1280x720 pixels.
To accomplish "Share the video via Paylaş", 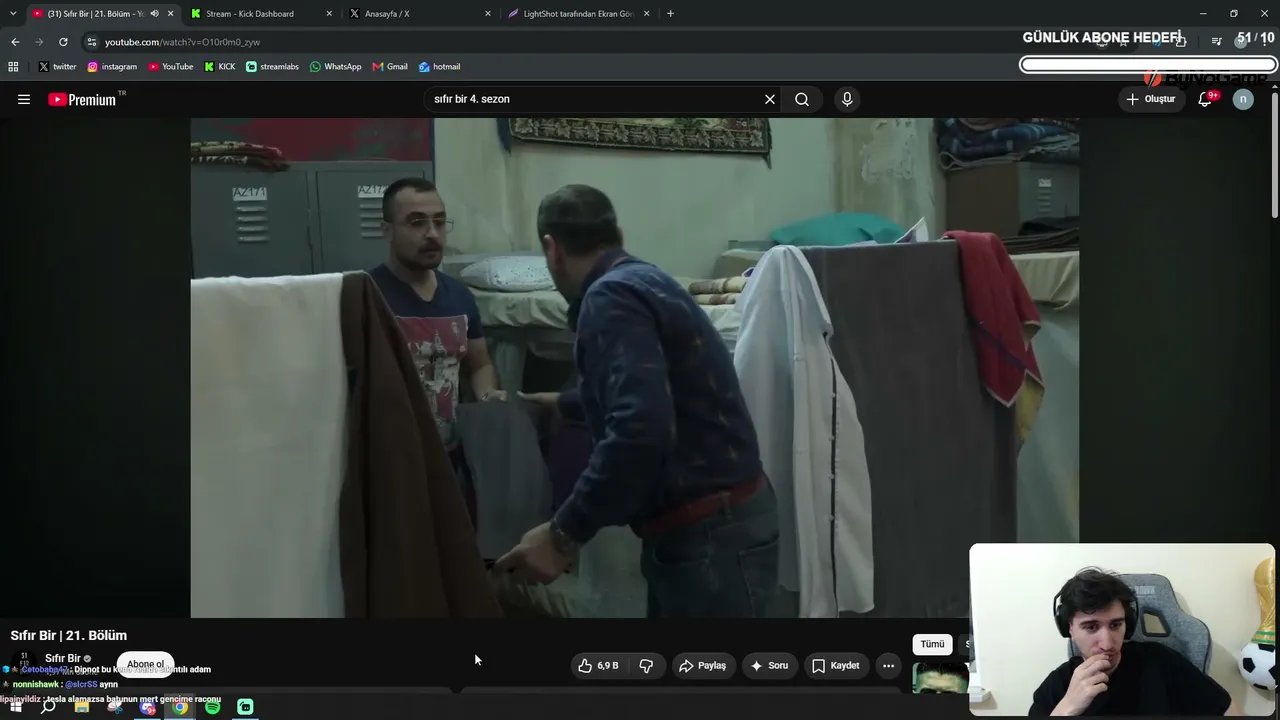I will 702,665.
